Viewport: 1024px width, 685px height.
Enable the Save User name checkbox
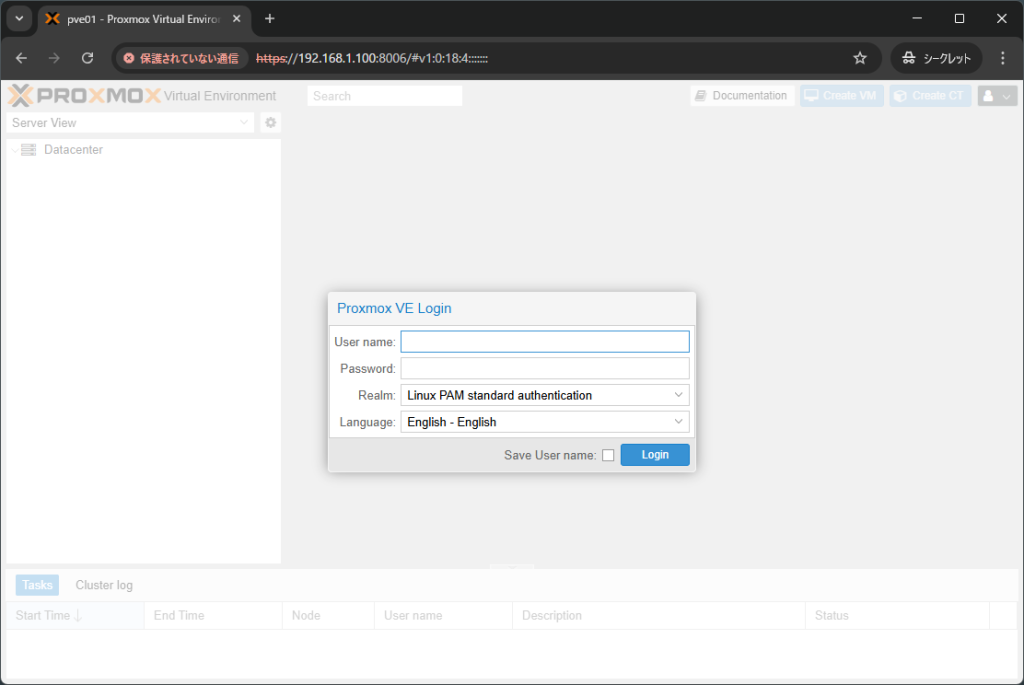(x=608, y=454)
